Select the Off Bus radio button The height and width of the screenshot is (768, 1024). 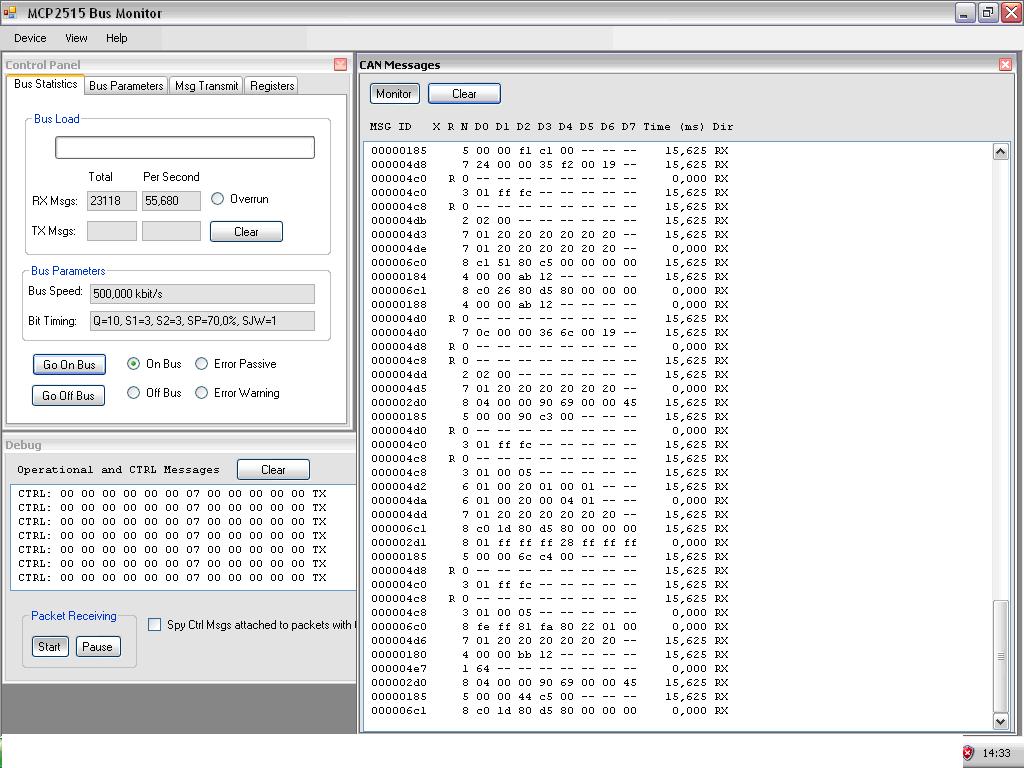pos(133,392)
